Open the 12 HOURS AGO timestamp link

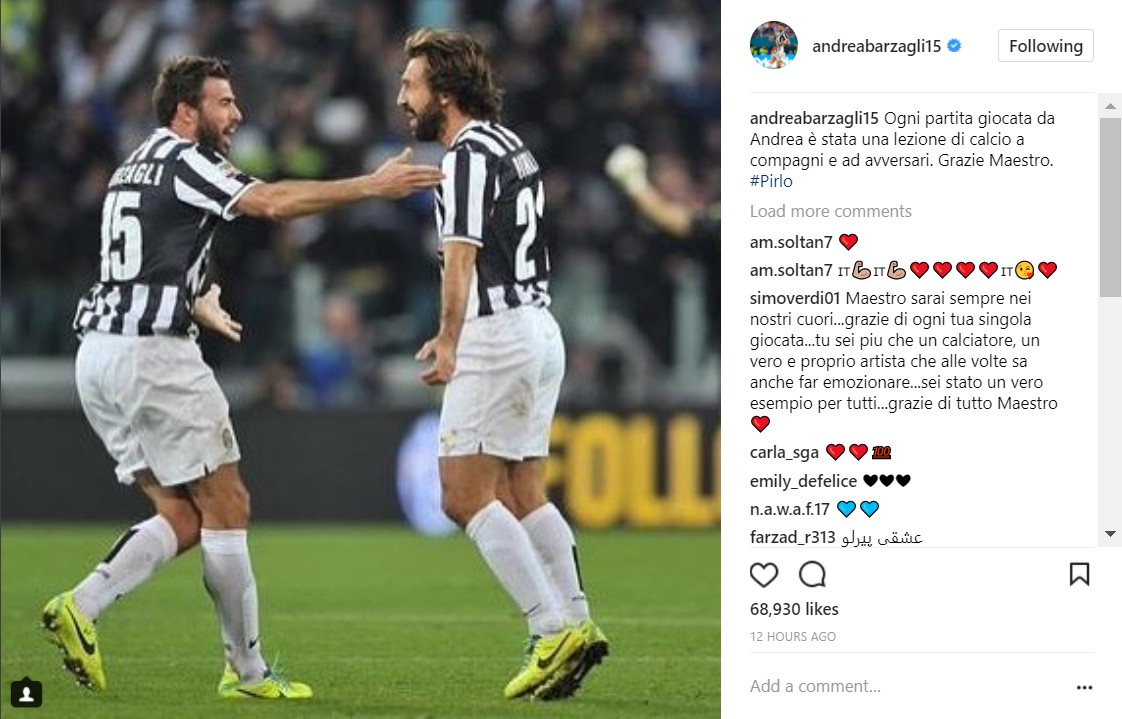[792, 636]
